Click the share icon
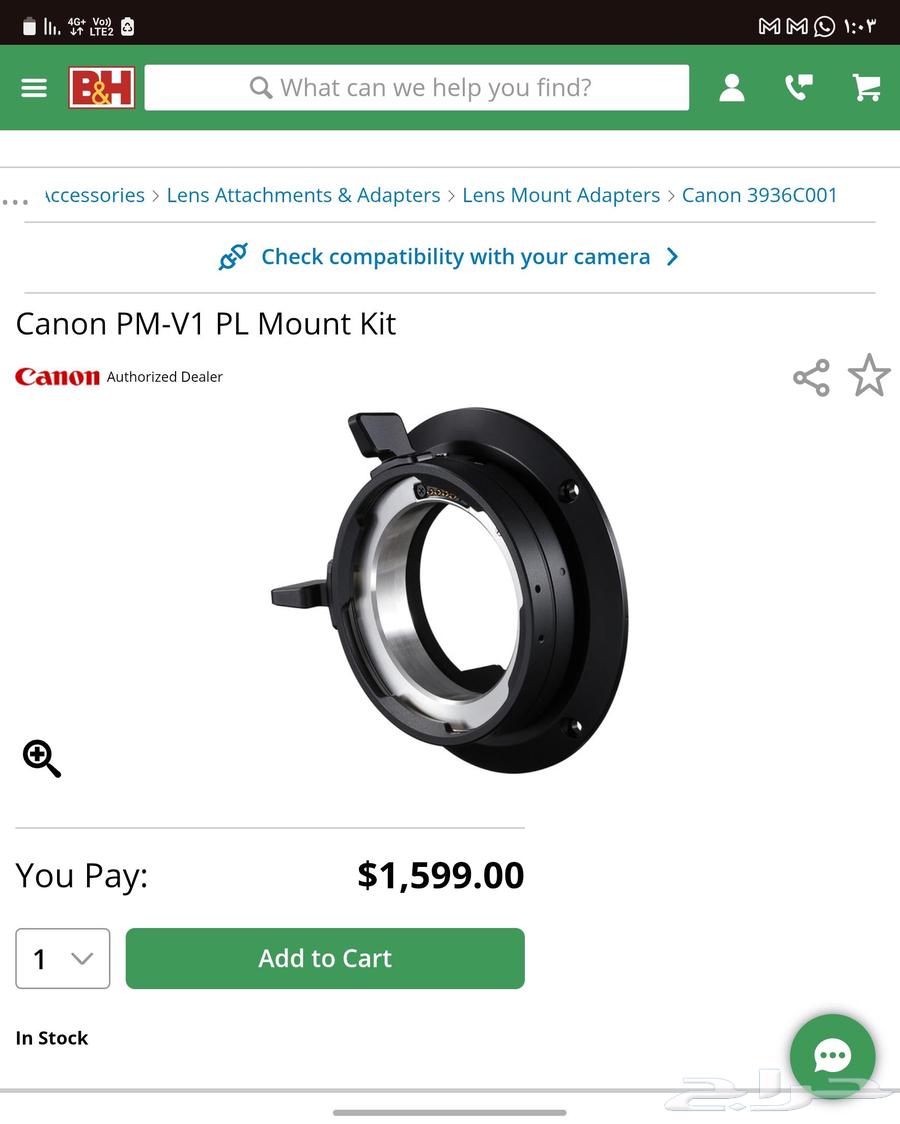 811,377
